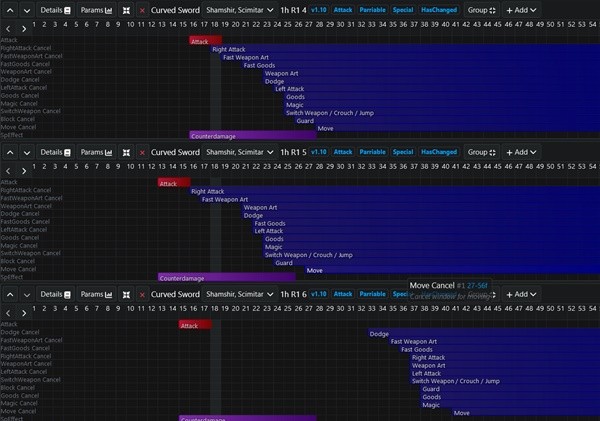The width and height of the screenshot is (600, 421).
Task: Open Shamshir, Scimitar dropdown in first panel
Action: [239, 10]
